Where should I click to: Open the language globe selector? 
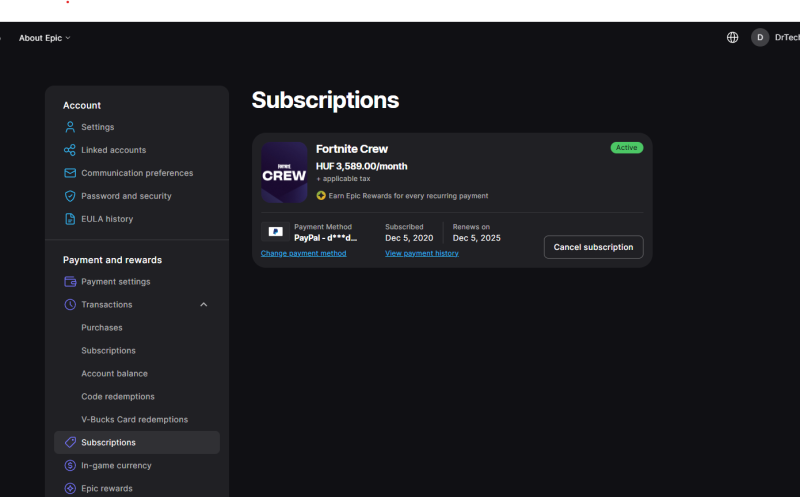pyautogui.click(x=732, y=37)
